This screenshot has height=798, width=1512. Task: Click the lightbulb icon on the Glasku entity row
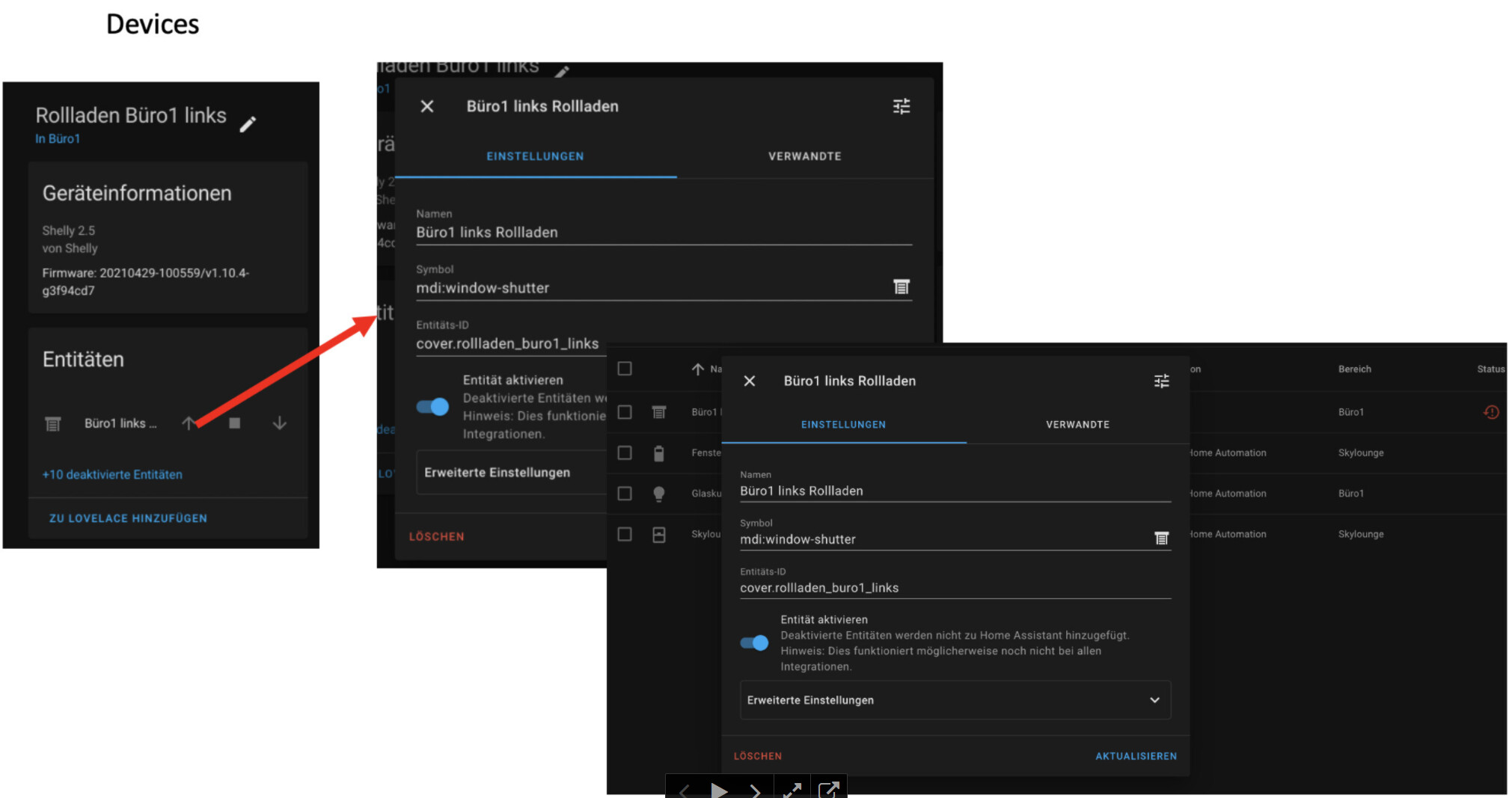point(659,493)
